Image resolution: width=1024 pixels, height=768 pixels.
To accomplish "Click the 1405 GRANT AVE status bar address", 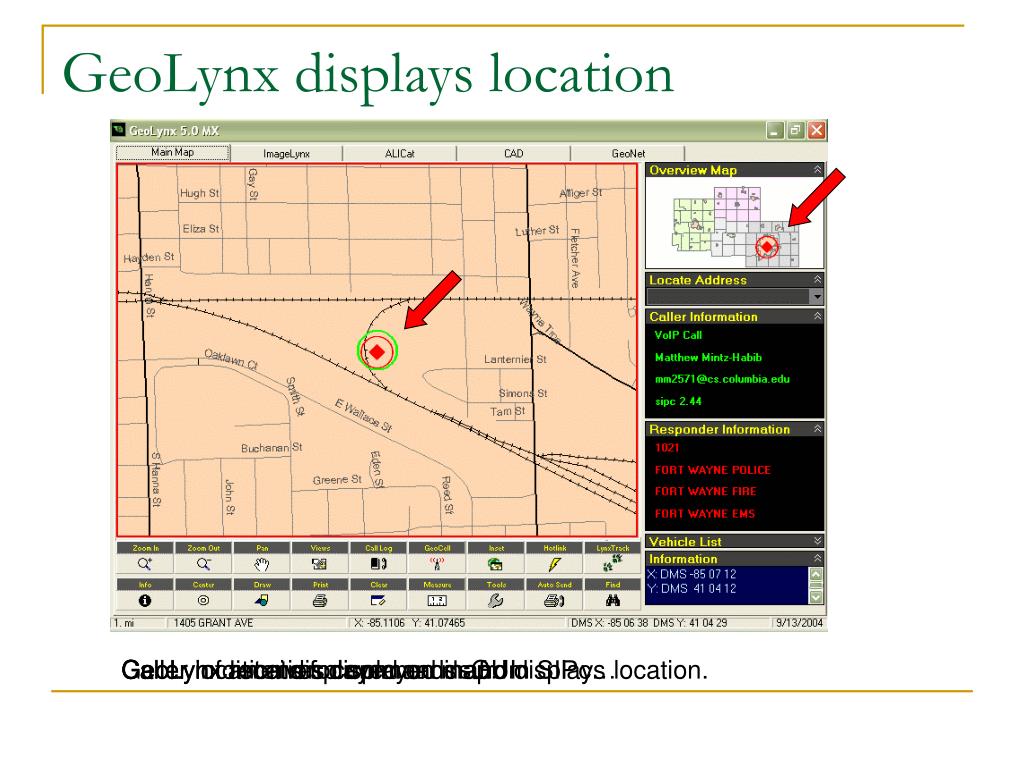I will [213, 623].
